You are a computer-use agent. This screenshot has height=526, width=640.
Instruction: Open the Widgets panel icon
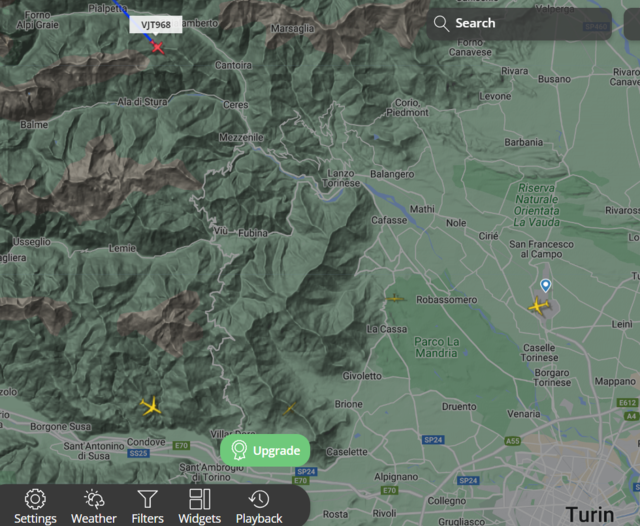[x=200, y=499]
